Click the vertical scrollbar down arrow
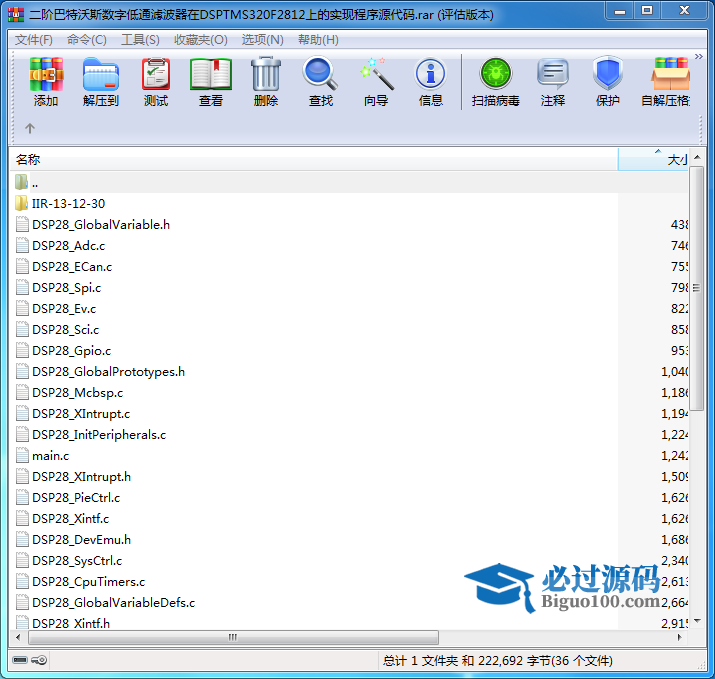This screenshot has width=715, height=679. 697,621
